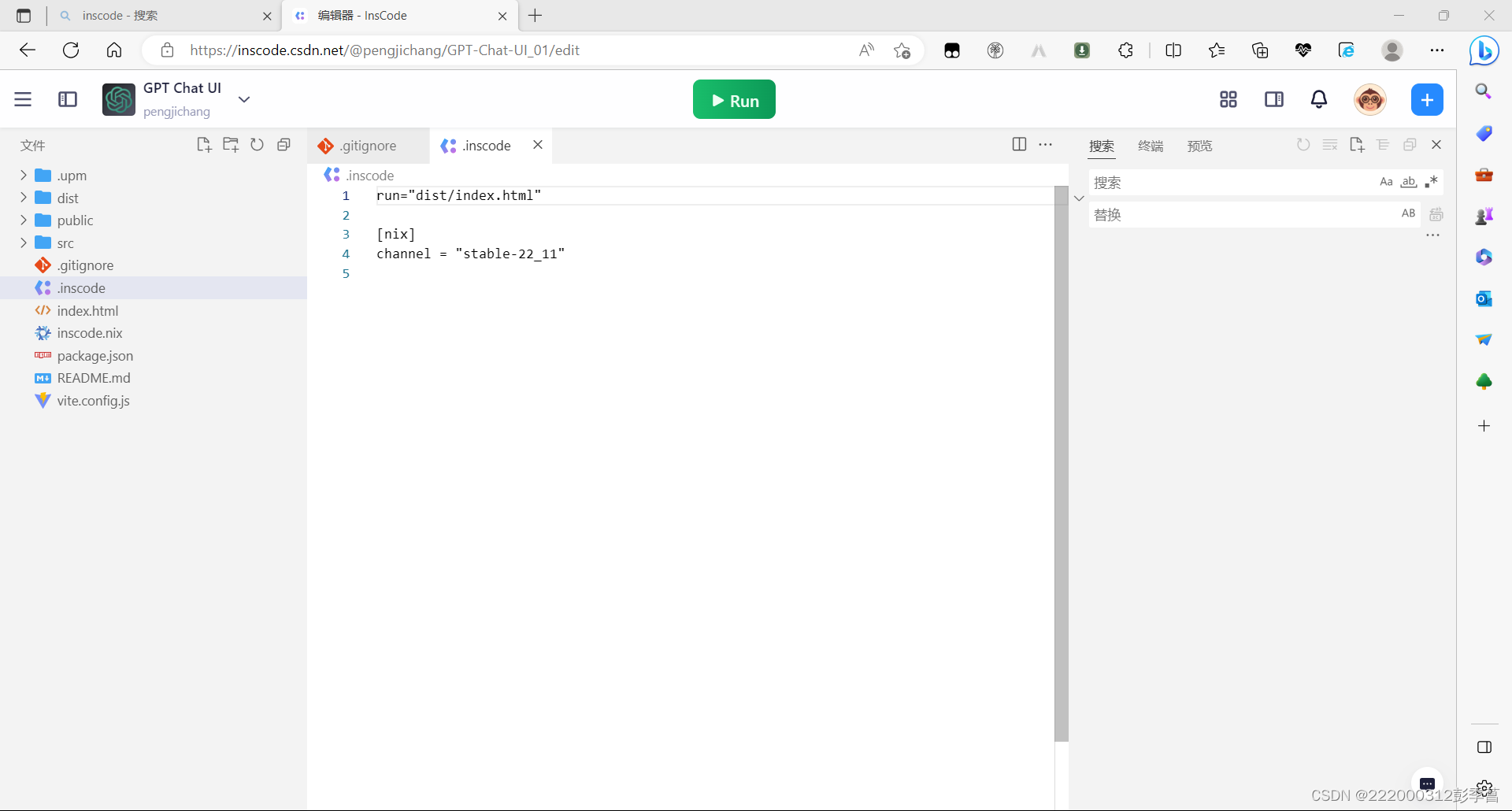
Task: Open user avatar menu
Action: pyautogui.click(x=1370, y=99)
